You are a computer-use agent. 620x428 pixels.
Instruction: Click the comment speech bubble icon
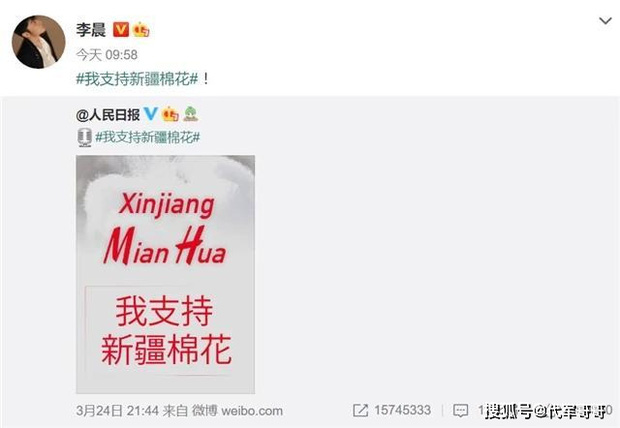pyautogui.click(x=460, y=411)
